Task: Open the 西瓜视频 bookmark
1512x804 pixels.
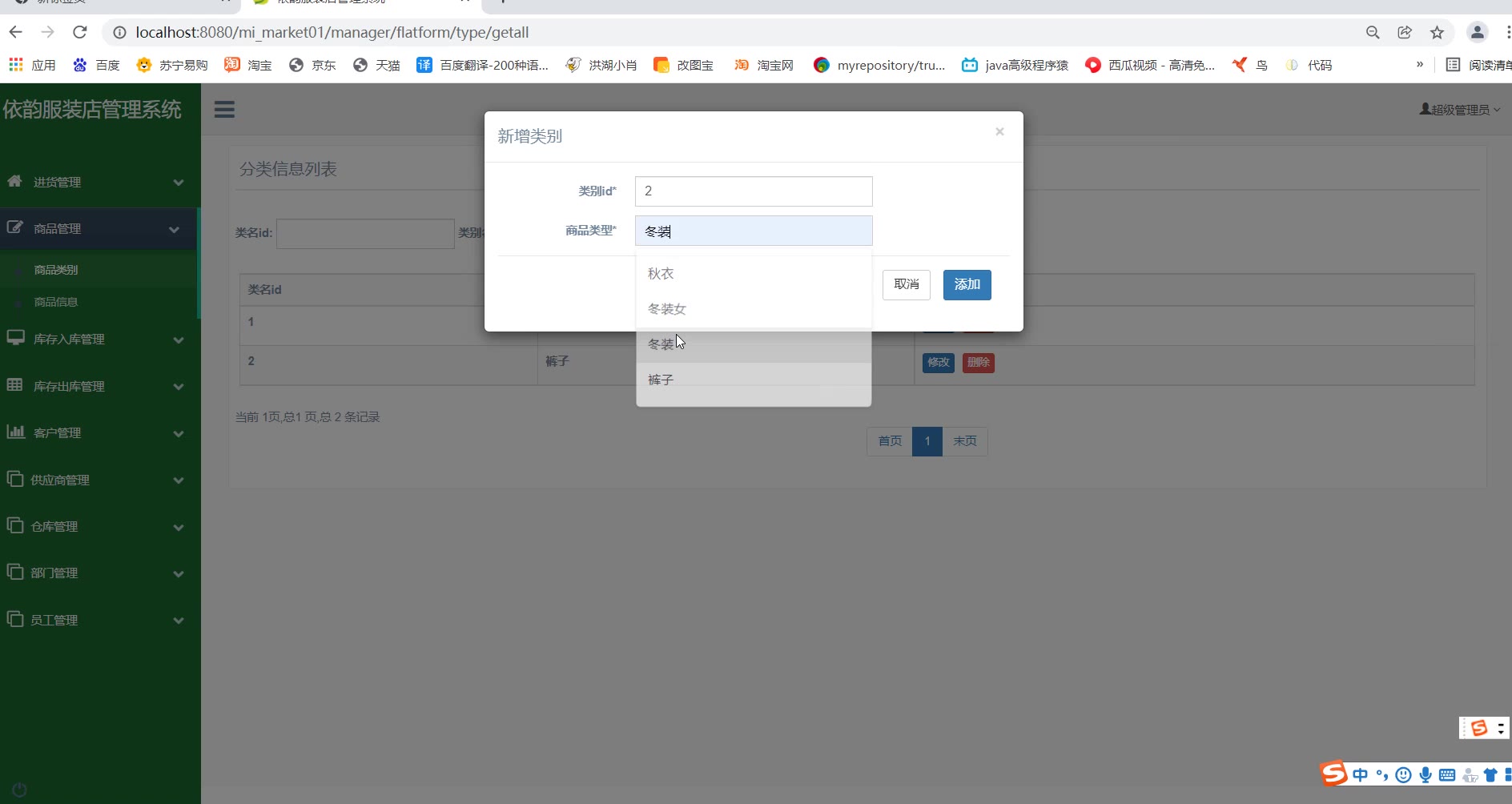Action: [x=1149, y=65]
